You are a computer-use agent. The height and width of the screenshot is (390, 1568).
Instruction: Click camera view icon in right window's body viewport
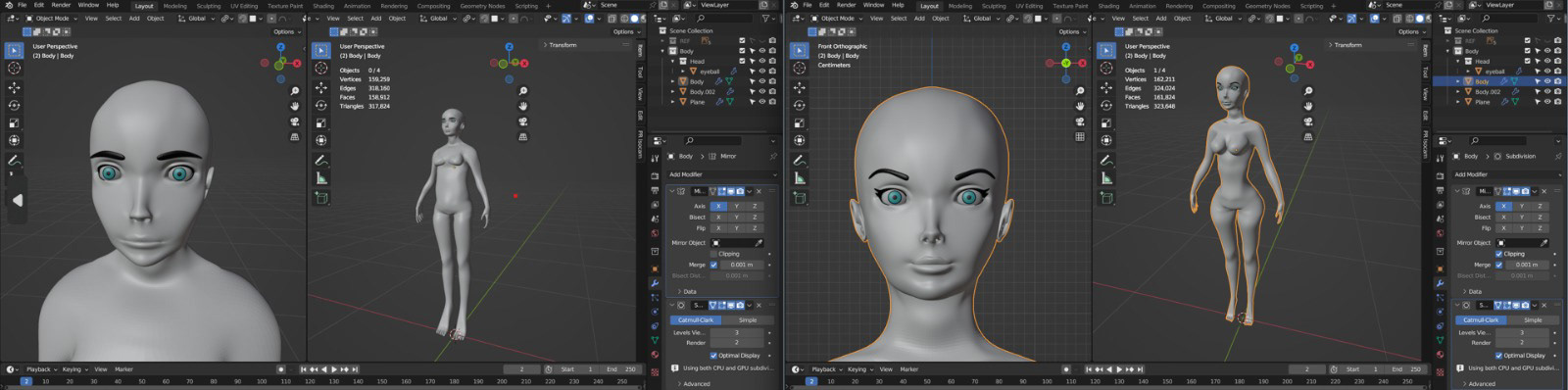point(1308,122)
